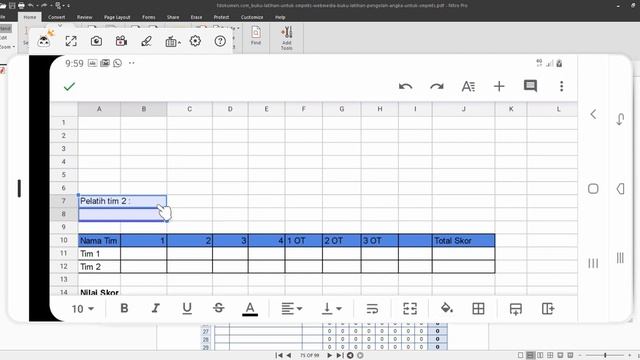
Task: Select the 'Tim 1' cell
Action: click(x=99, y=253)
